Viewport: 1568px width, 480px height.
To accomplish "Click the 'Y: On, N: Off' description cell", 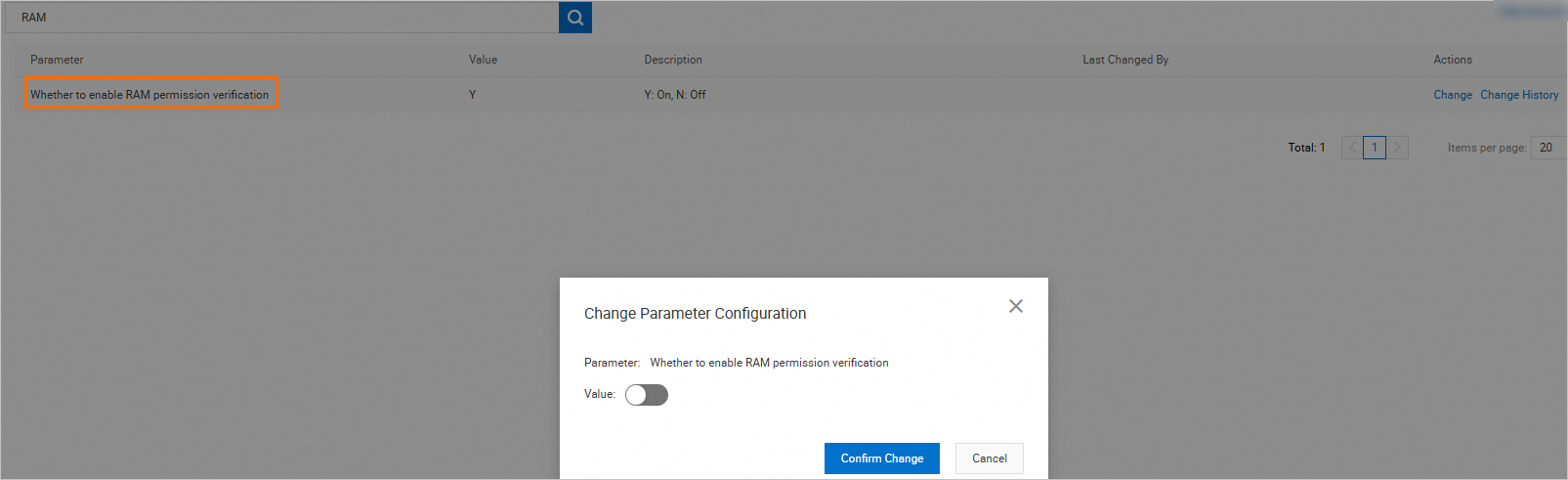I will tap(675, 95).
